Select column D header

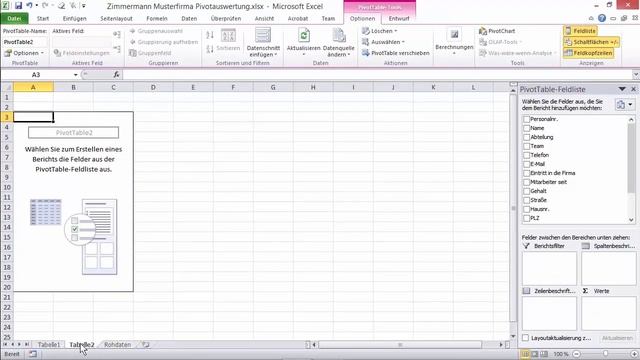coord(153,87)
